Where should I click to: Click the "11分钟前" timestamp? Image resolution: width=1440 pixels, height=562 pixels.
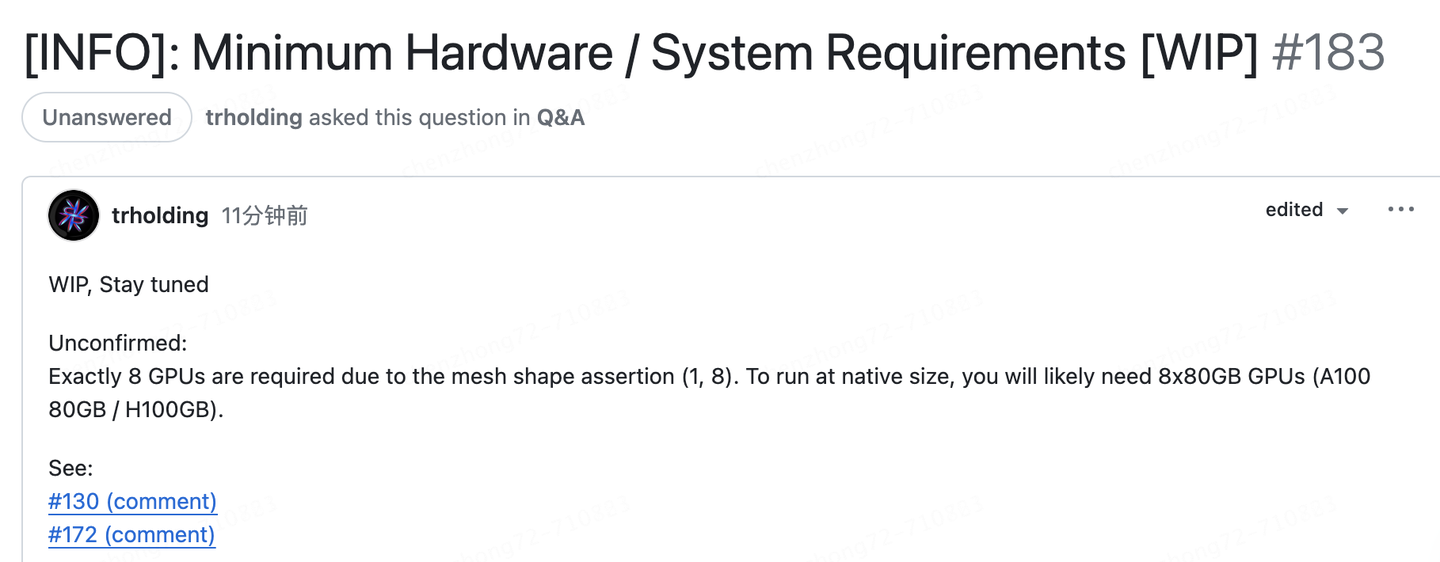(264, 216)
